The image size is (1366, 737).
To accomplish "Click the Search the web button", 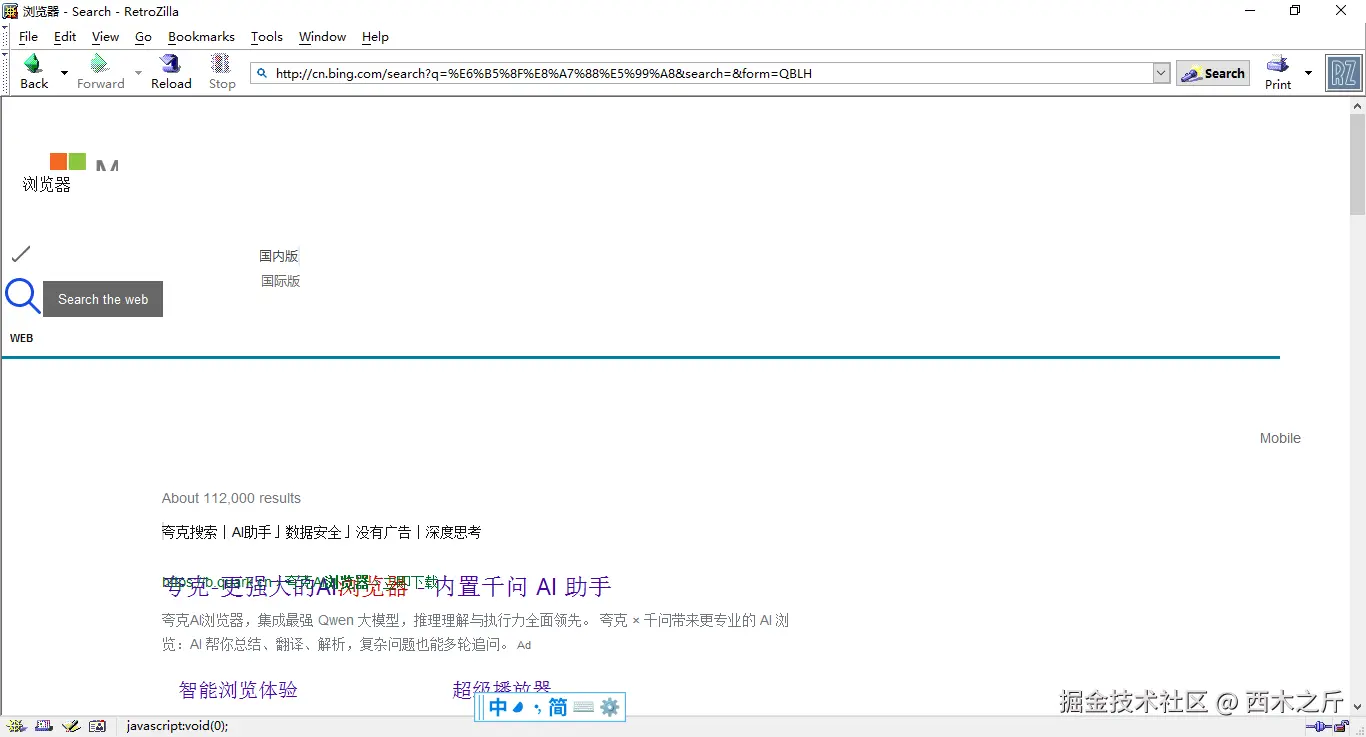I will [103, 299].
